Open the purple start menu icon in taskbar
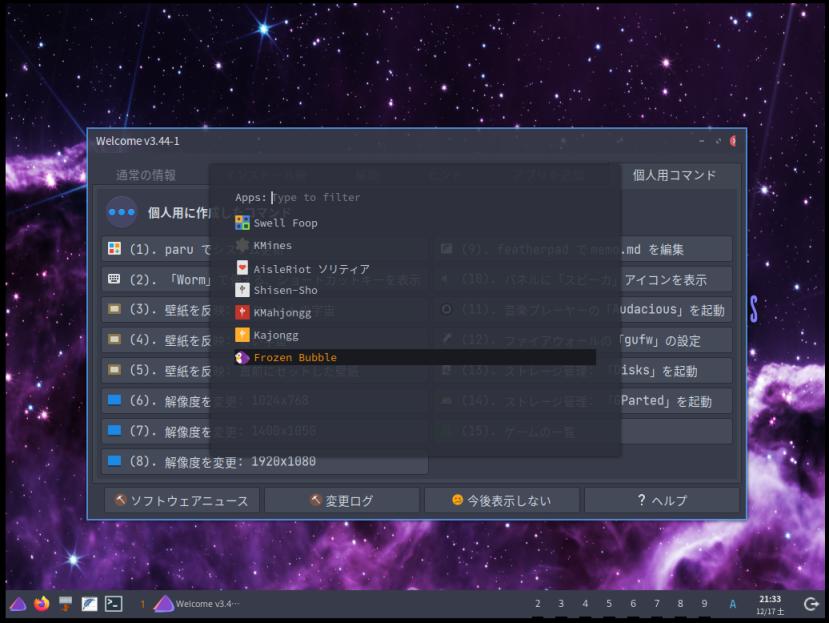The image size is (829, 623). tap(18, 603)
